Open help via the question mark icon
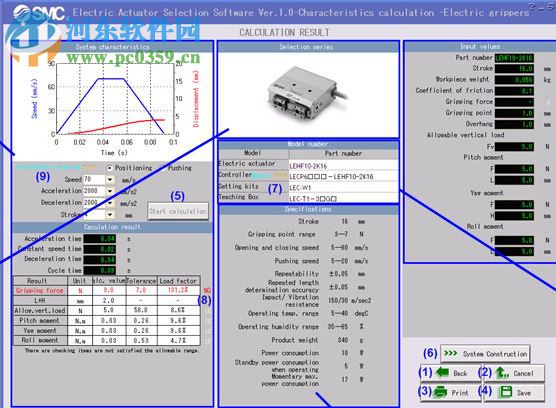 (532, 6)
